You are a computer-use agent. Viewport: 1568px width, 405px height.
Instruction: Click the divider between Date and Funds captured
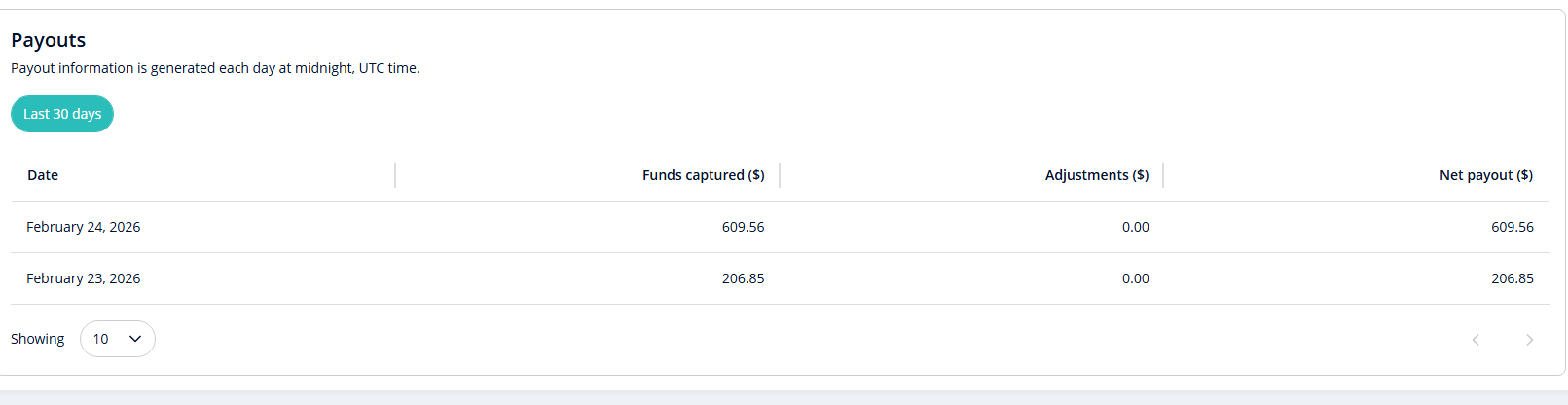(x=395, y=175)
